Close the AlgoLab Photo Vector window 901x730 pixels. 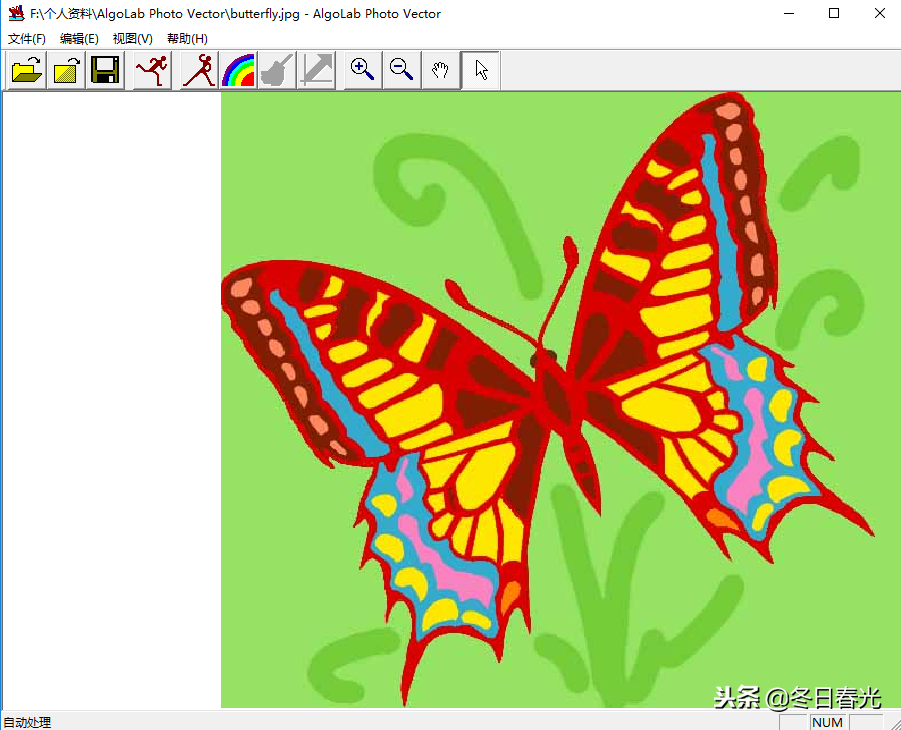click(x=879, y=13)
